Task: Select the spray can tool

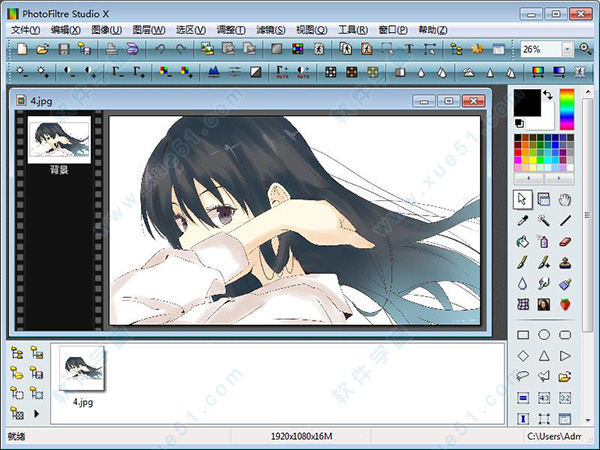Action: click(544, 241)
